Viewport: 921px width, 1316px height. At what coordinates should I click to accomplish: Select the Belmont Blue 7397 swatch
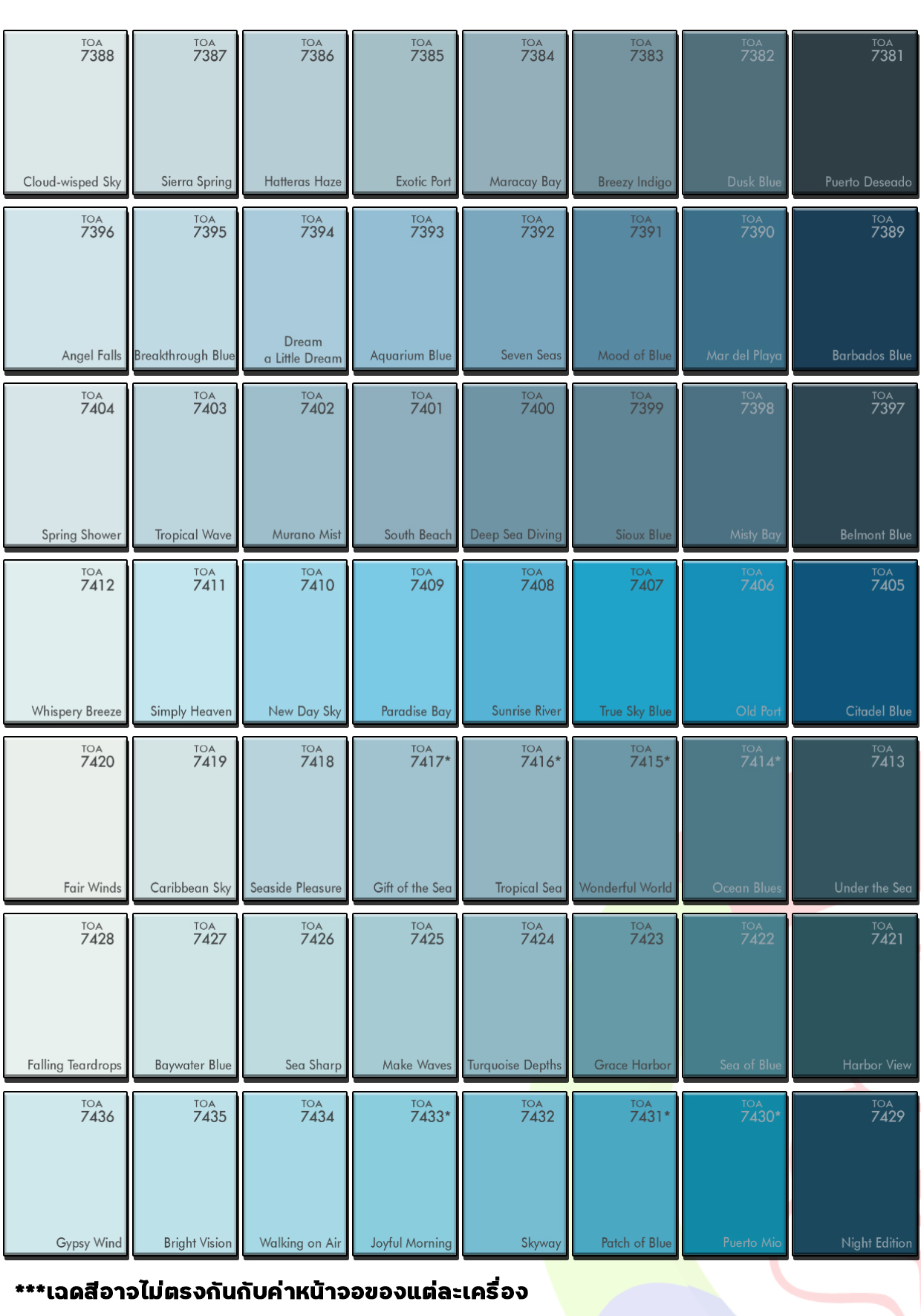855,466
